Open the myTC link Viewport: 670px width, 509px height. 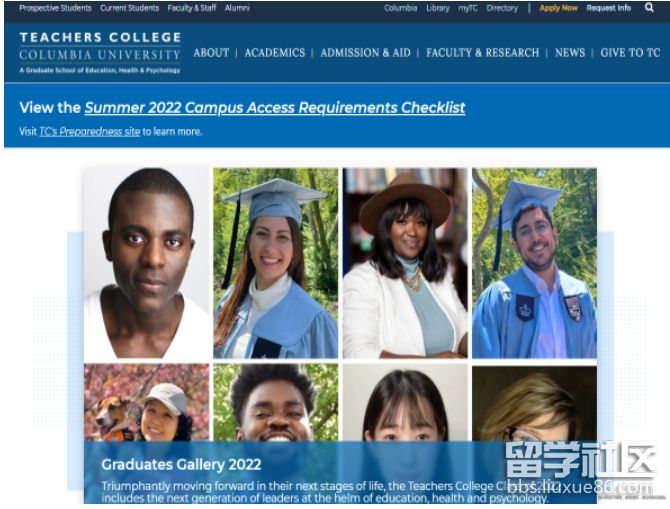click(x=467, y=8)
